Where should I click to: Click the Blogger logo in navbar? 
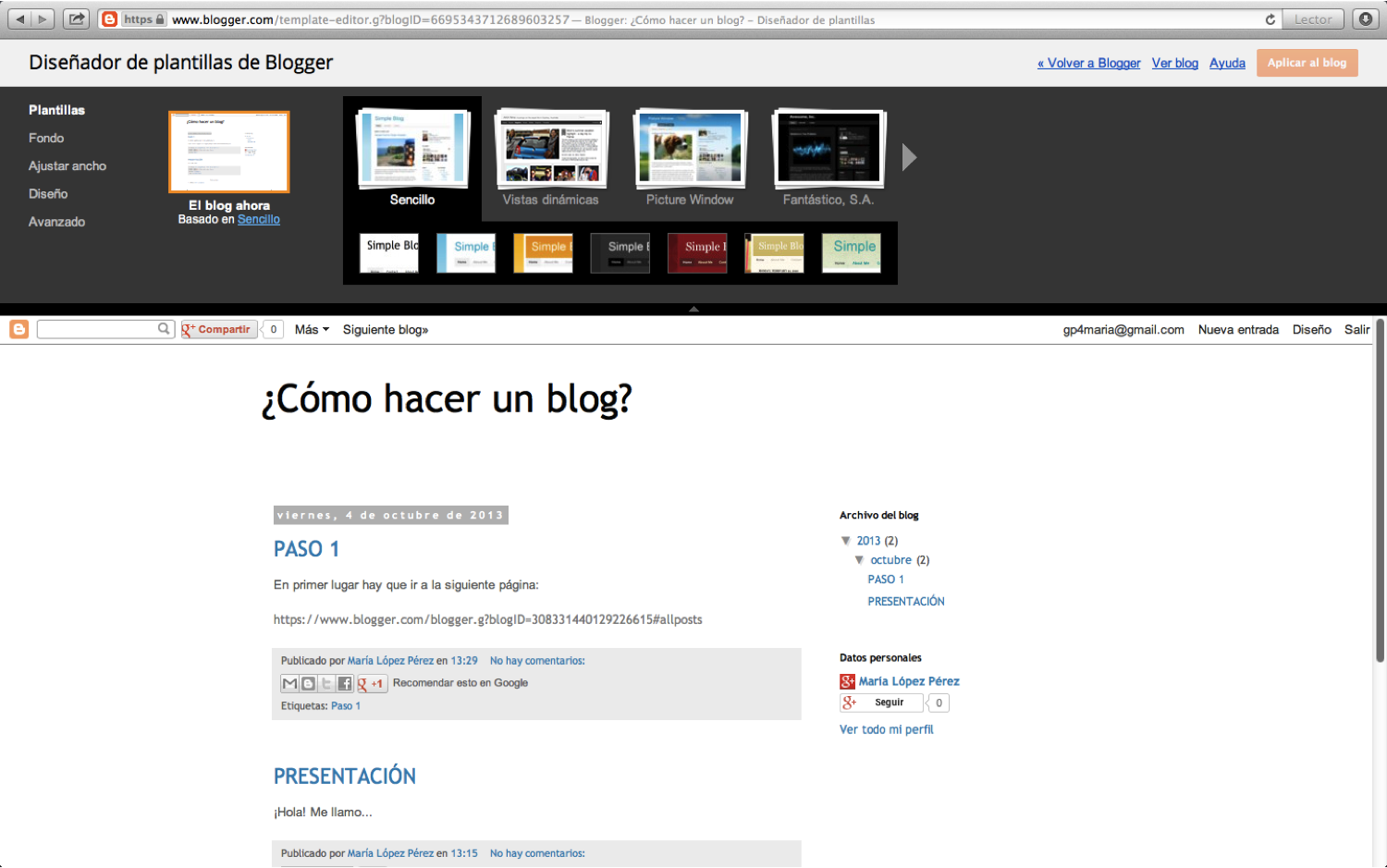click(x=18, y=329)
